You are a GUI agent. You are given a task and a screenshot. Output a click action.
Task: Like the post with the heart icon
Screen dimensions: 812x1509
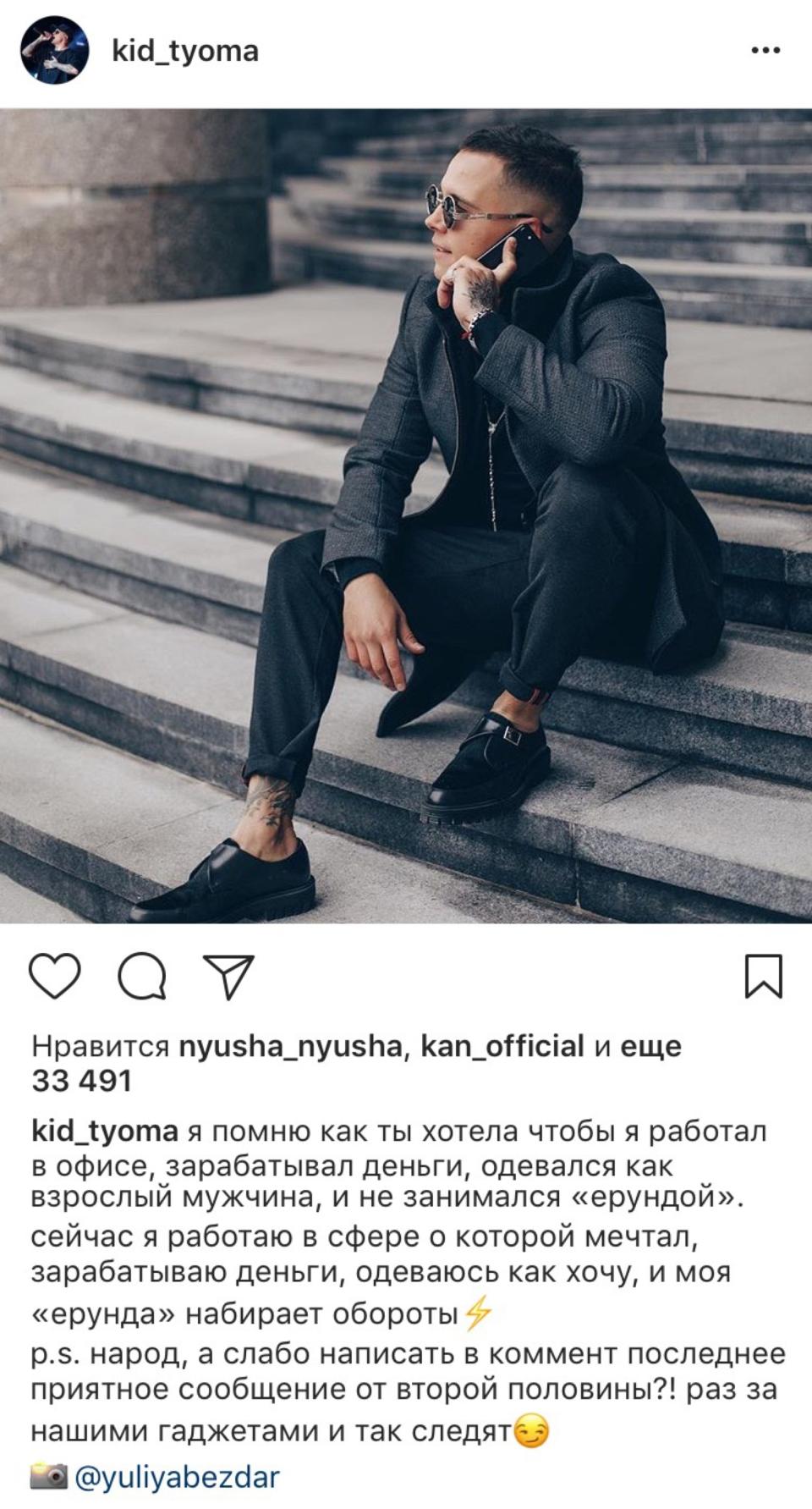(x=55, y=976)
